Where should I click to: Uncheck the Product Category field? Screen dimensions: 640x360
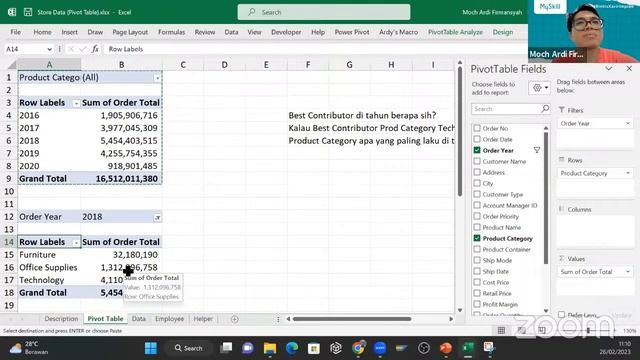point(477,238)
